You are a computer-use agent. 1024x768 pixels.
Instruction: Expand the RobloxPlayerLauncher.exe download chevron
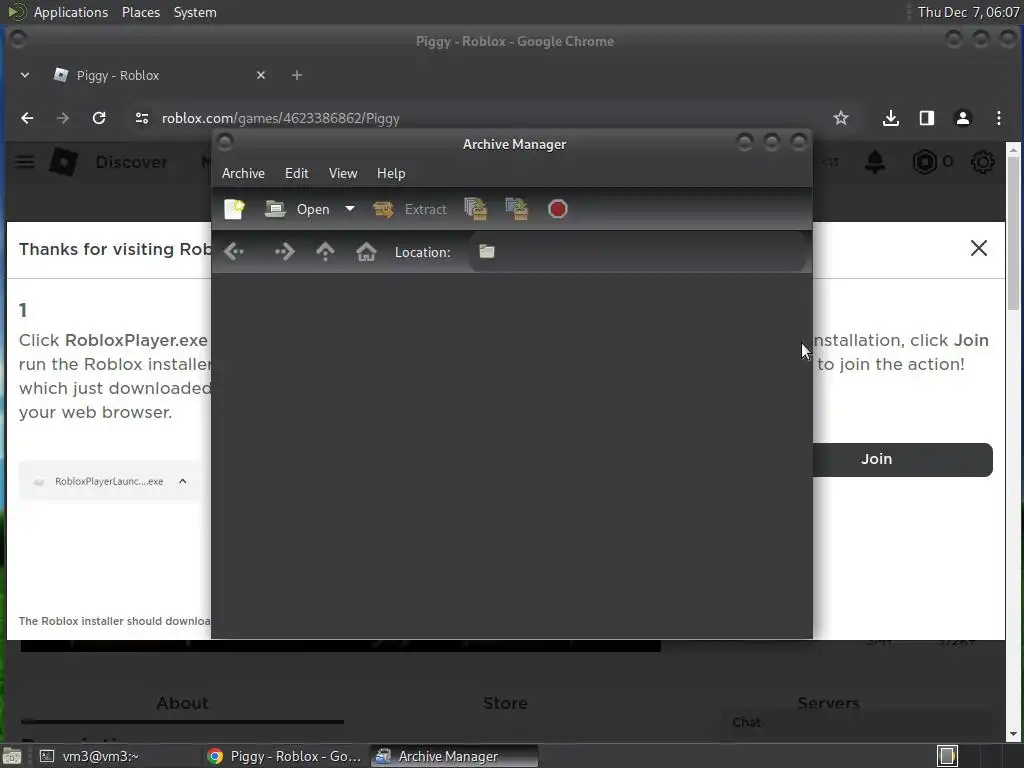[182, 481]
